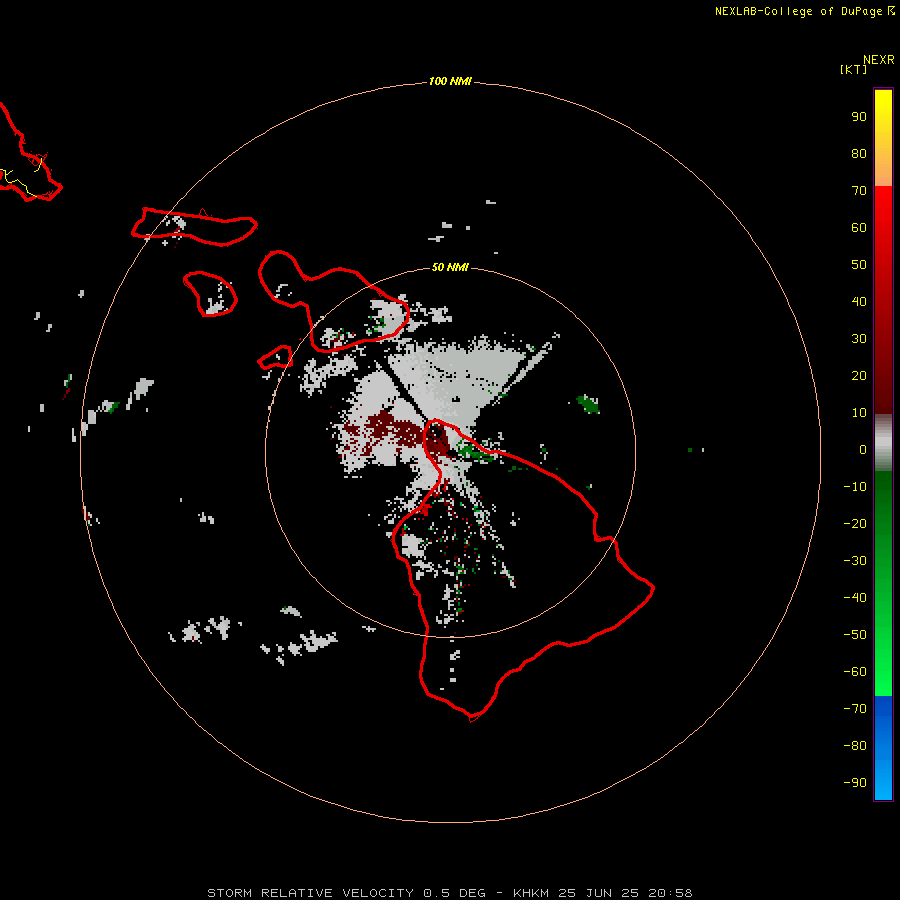The height and width of the screenshot is (900, 900).
Task: Click the "60" value on the velocity scale
Action: [x=859, y=228]
